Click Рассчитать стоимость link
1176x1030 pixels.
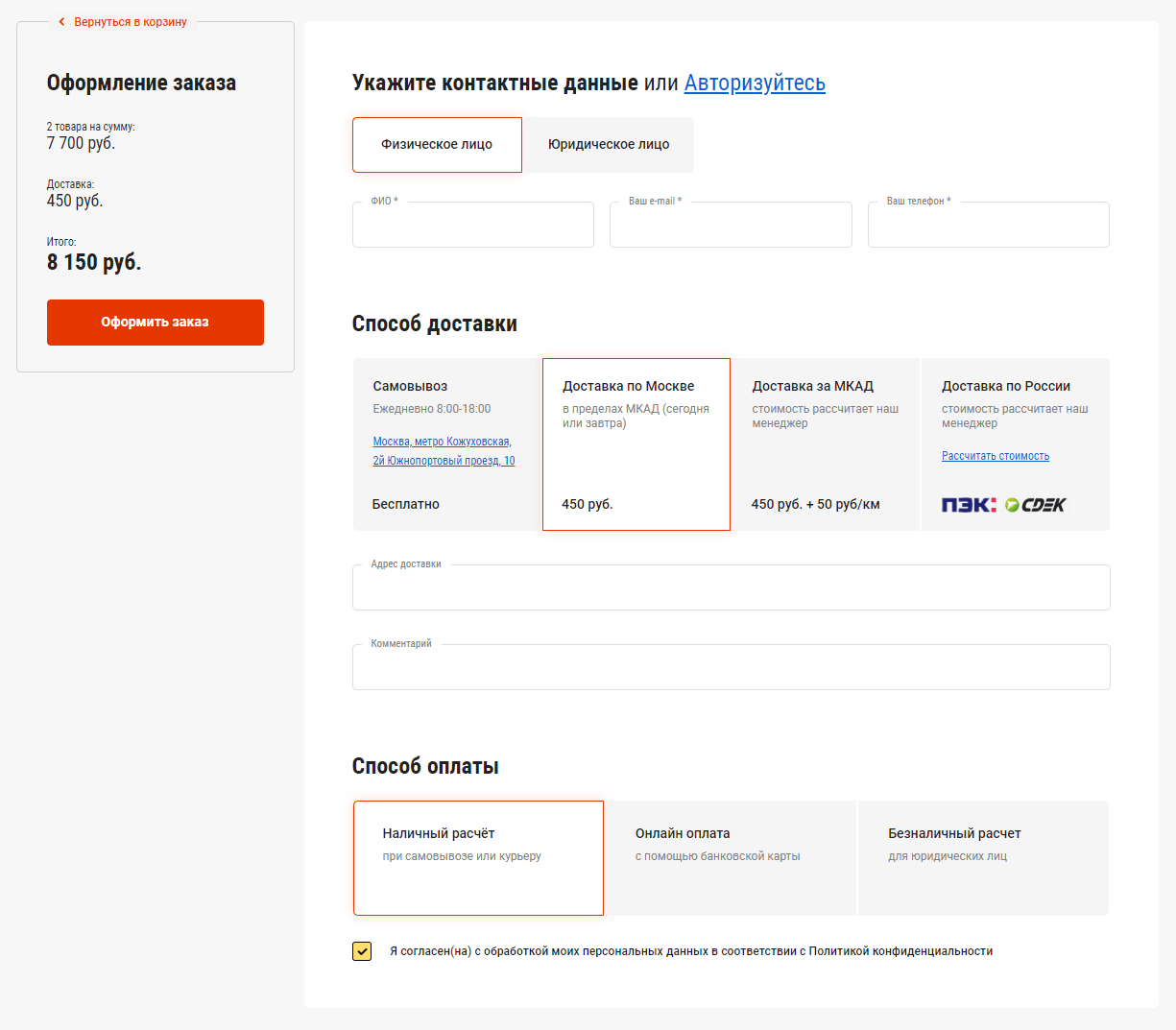point(996,456)
